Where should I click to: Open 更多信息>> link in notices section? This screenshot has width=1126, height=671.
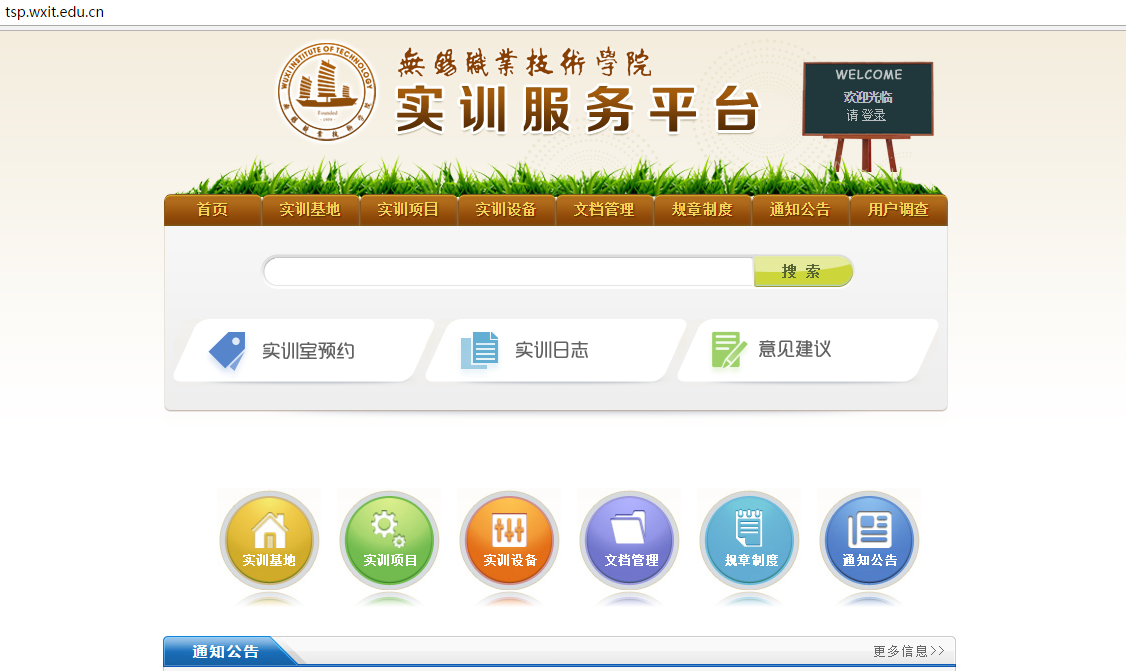(908, 651)
